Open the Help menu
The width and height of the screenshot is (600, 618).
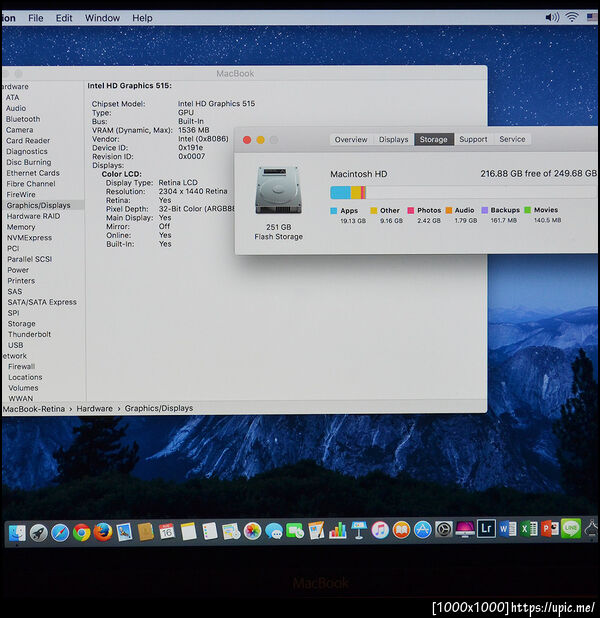point(142,18)
